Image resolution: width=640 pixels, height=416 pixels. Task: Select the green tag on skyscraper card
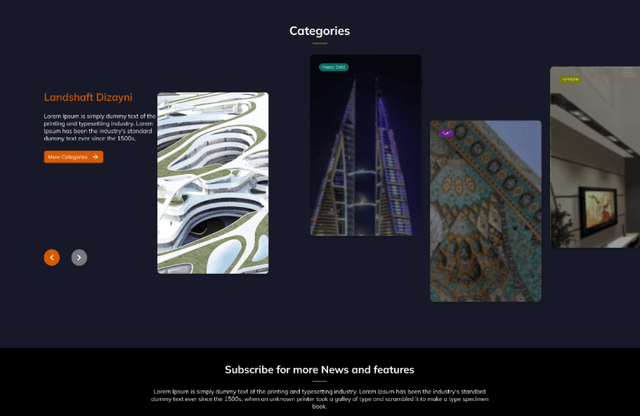pos(333,67)
